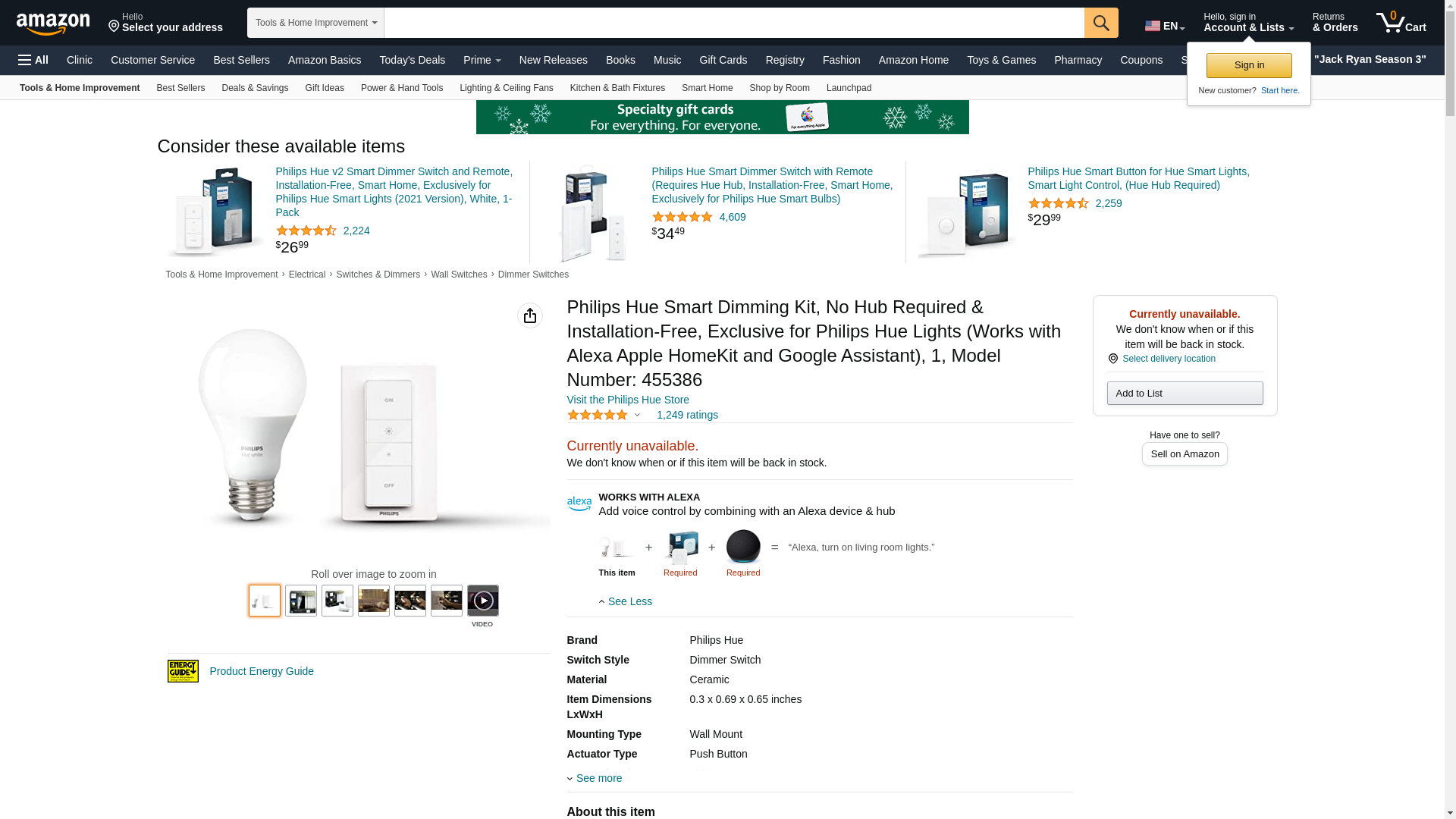Click the Add to List button
Image resolution: width=1456 pixels, height=819 pixels.
(x=1185, y=393)
